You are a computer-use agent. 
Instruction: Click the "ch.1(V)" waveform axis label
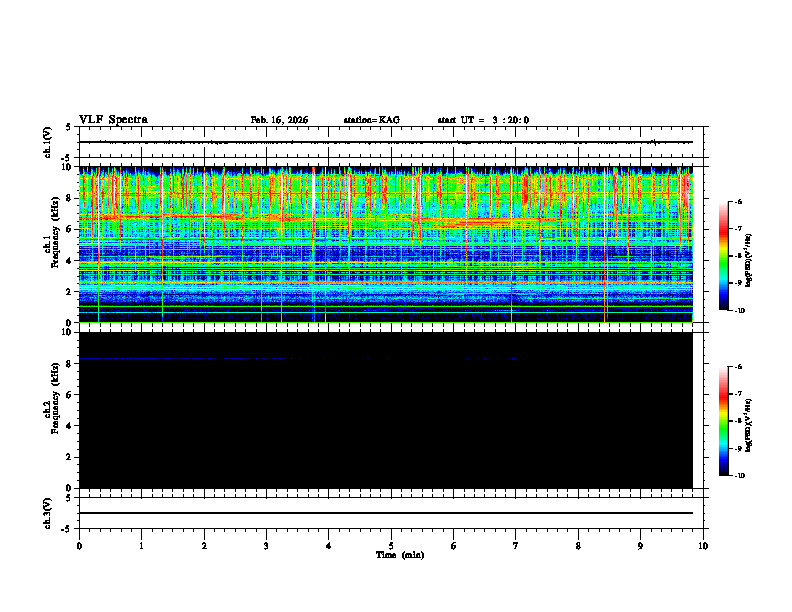coord(47,142)
